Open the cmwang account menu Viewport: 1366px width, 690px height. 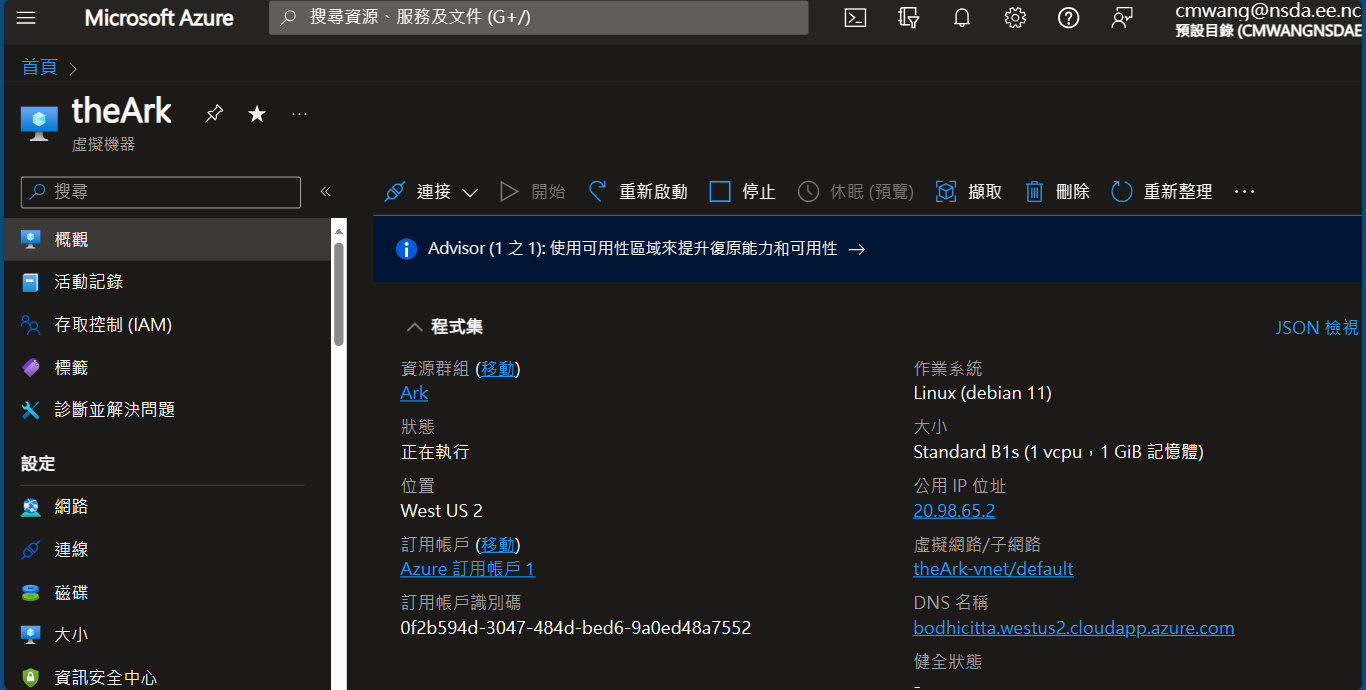point(1269,20)
